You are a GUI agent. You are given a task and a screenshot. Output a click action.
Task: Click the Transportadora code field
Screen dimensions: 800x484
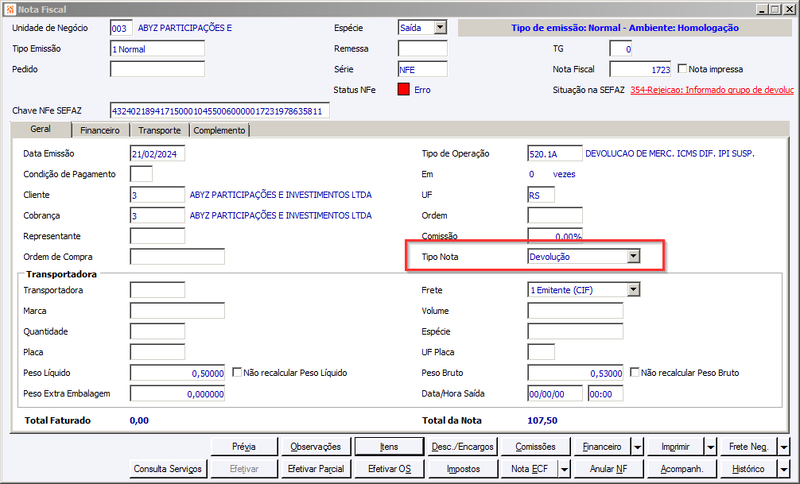pyautogui.click(x=157, y=290)
